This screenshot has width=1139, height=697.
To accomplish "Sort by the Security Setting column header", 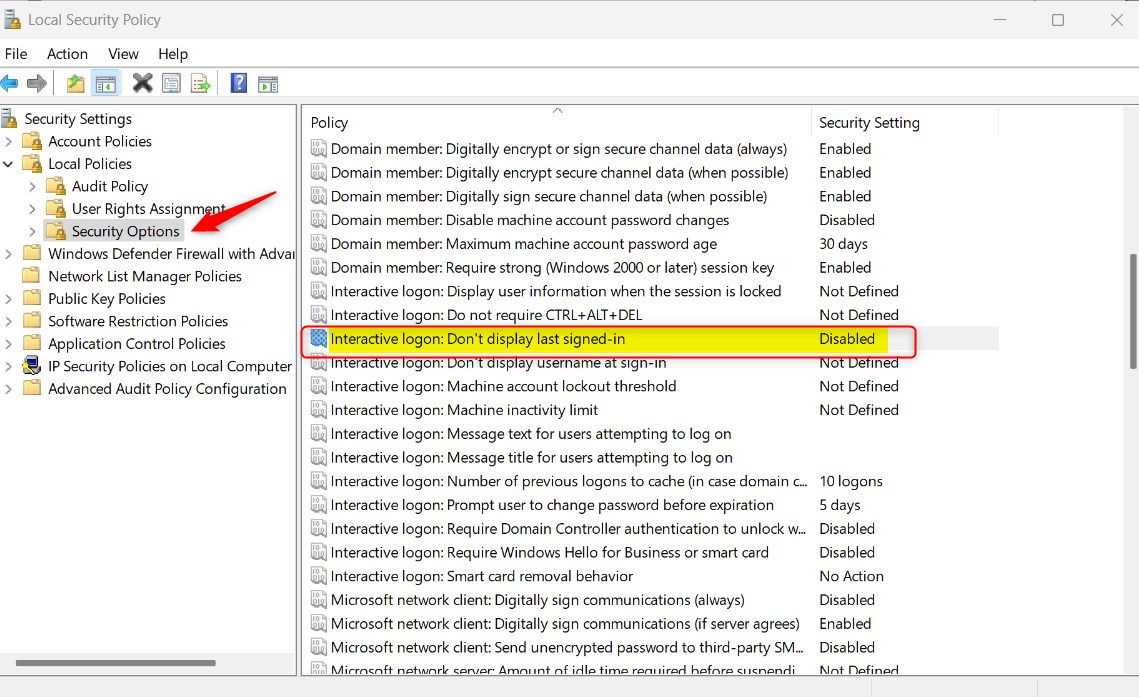I will (869, 122).
